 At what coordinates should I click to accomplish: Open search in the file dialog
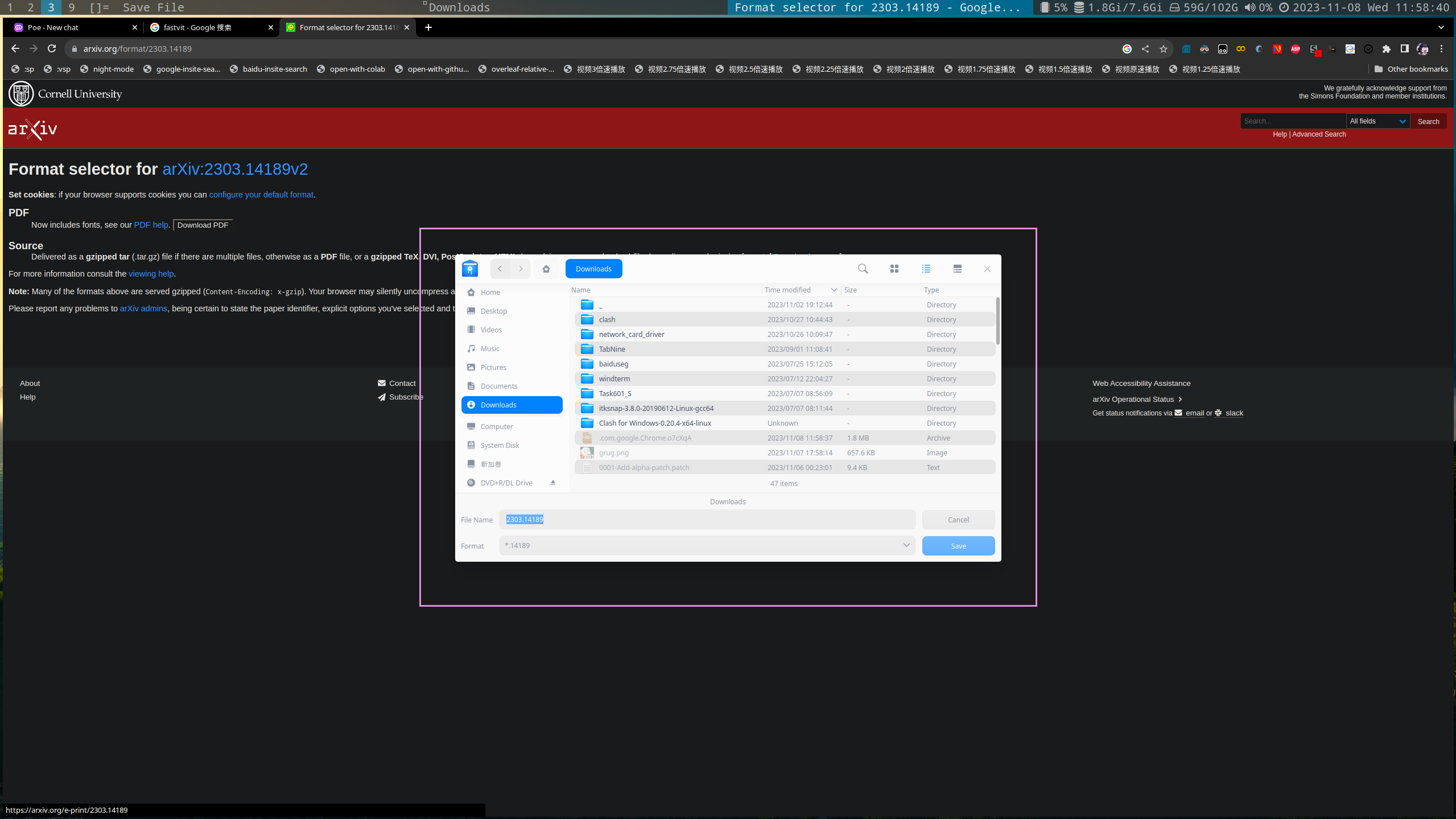(862, 268)
